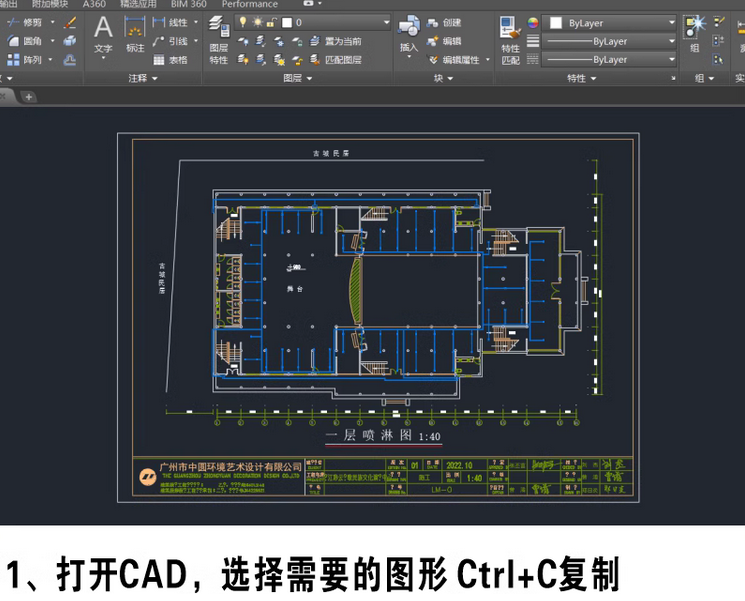Click the 一层喷淋图 1:40 title text
The image size is (745, 601).
point(383,435)
